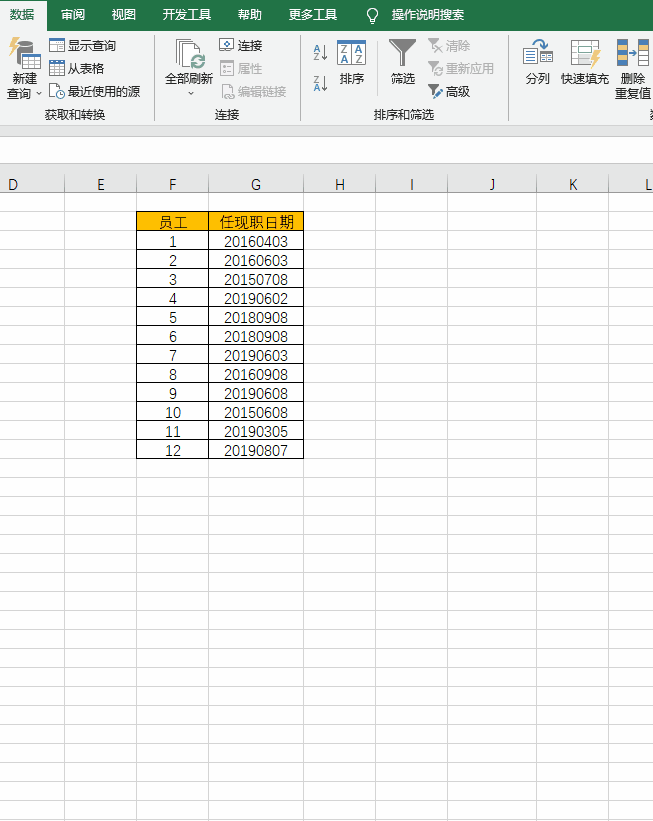Viewport: 653px width, 821px height.
Task: Select column H header
Action: pos(339,184)
